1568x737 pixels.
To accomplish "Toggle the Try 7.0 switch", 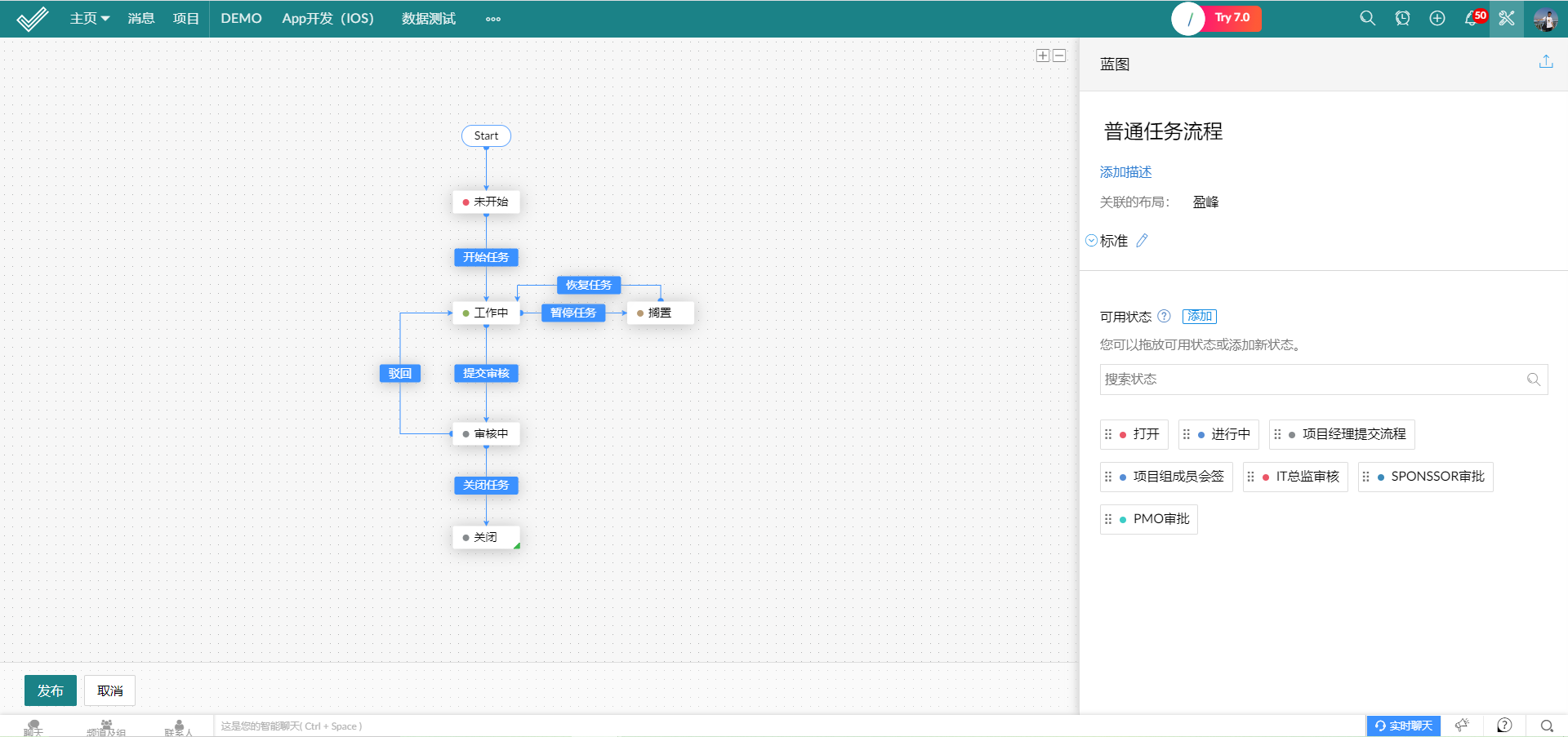I will pos(1216,18).
